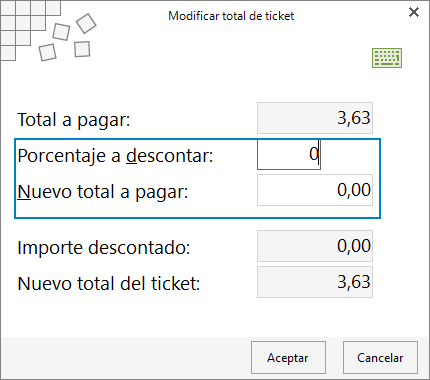Focus the Porcentaje a descontar input field
430x380 pixels.
(x=289, y=154)
